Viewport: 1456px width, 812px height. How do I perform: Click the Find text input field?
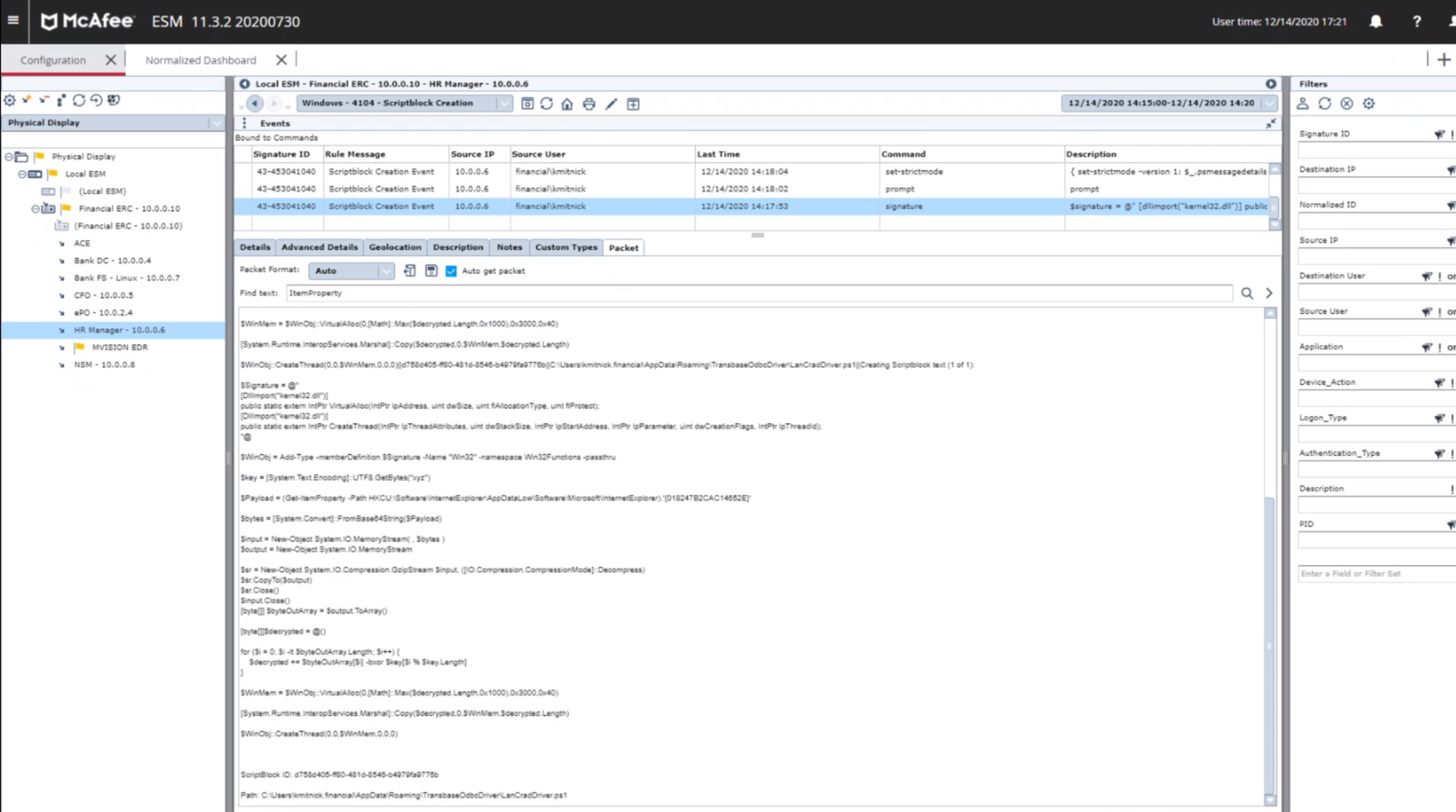pyautogui.click(x=759, y=294)
